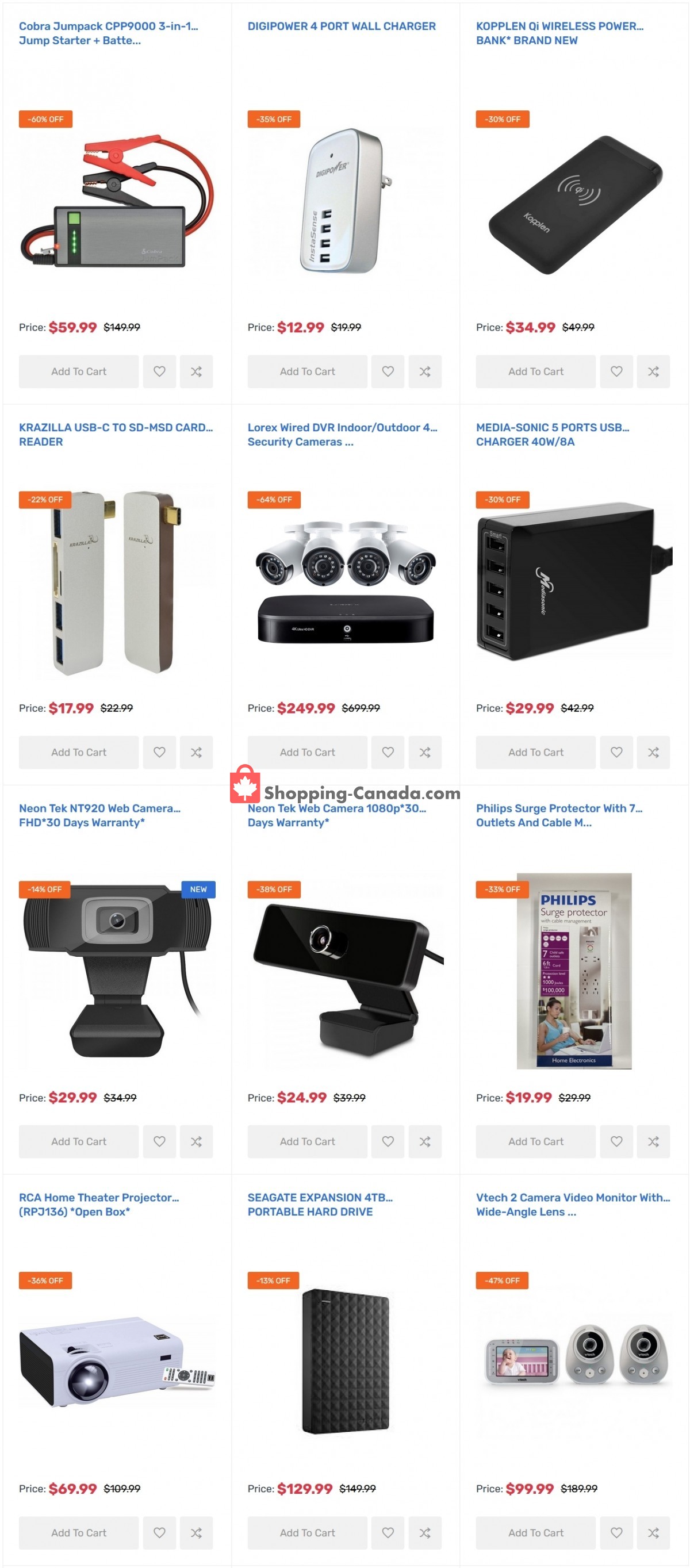The height and width of the screenshot is (1568, 690).
Task: Compare icon for Philips Surge Protector
Action: (x=654, y=1141)
